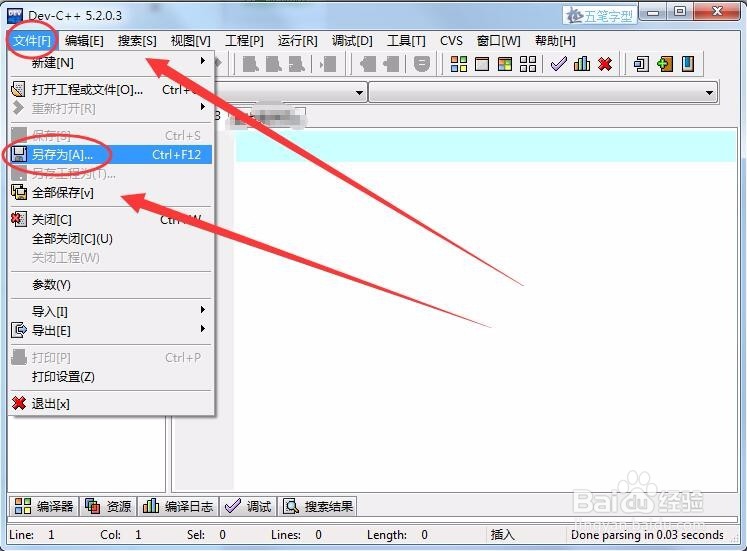Image resolution: width=747 pixels, height=551 pixels.
Task: Click the Ctrl+F12 shortcut text
Action: (x=176, y=155)
